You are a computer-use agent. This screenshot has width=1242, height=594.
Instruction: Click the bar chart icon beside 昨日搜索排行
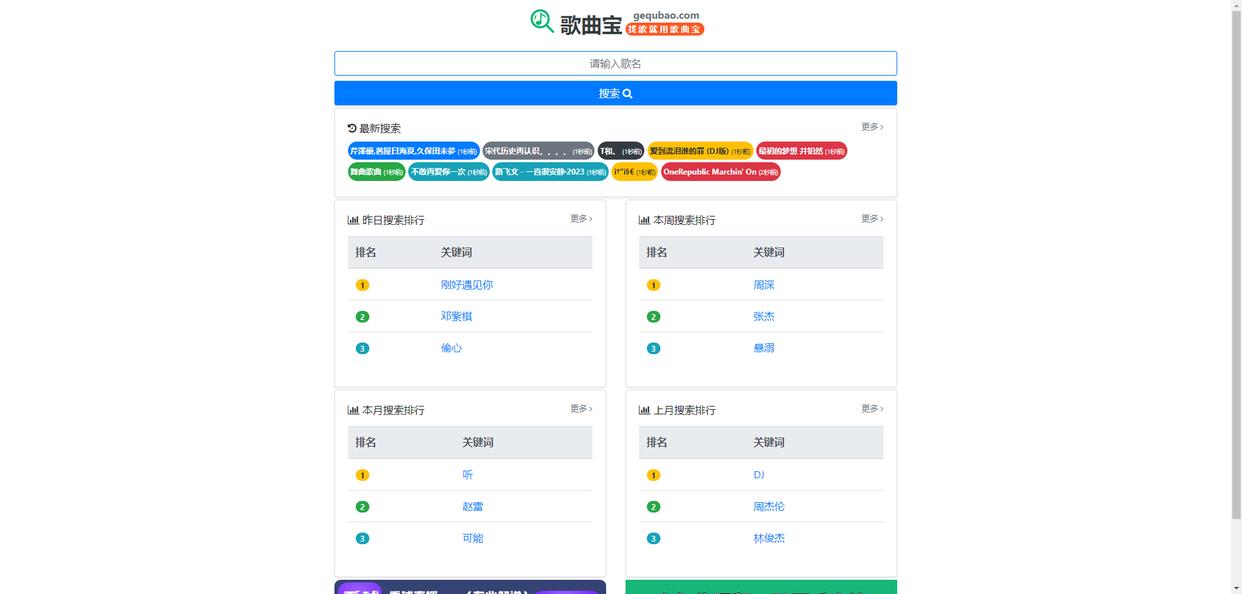353,220
